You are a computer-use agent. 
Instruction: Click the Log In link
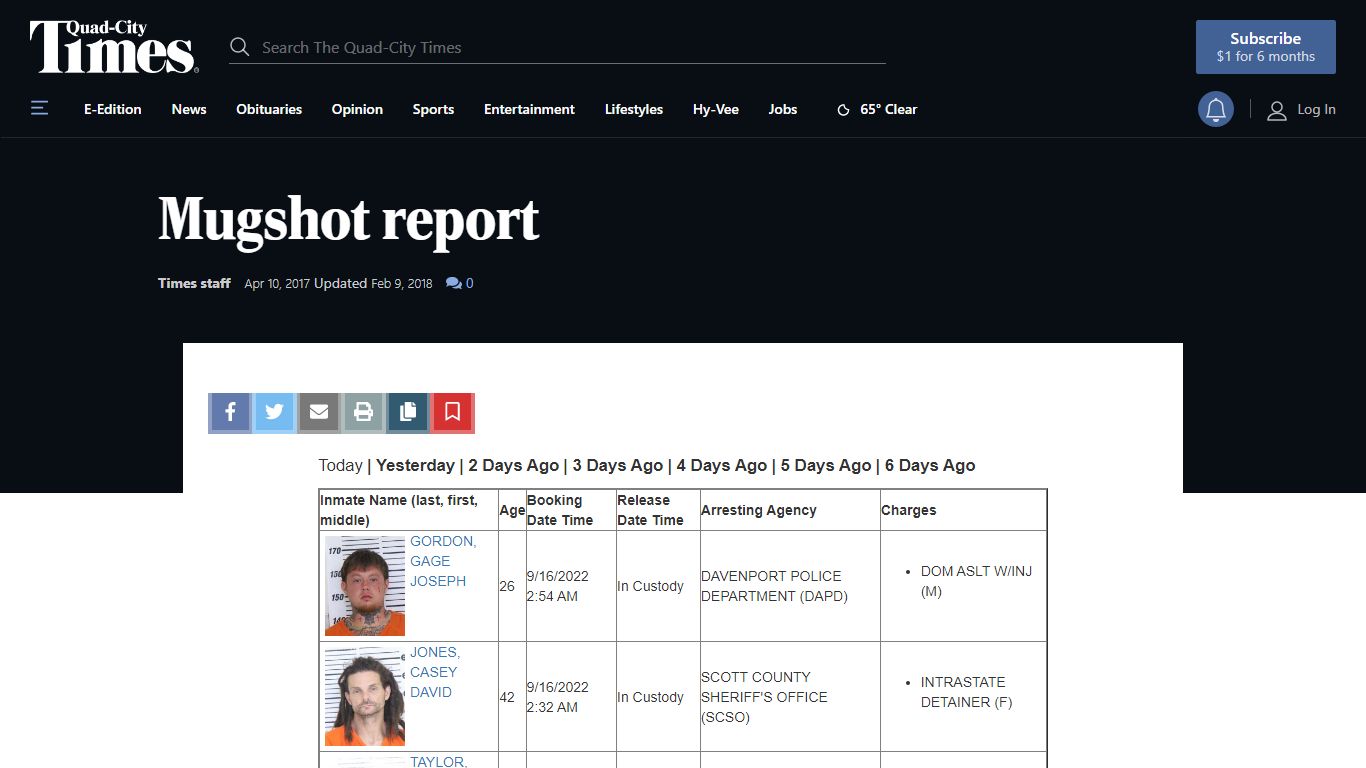click(1316, 109)
